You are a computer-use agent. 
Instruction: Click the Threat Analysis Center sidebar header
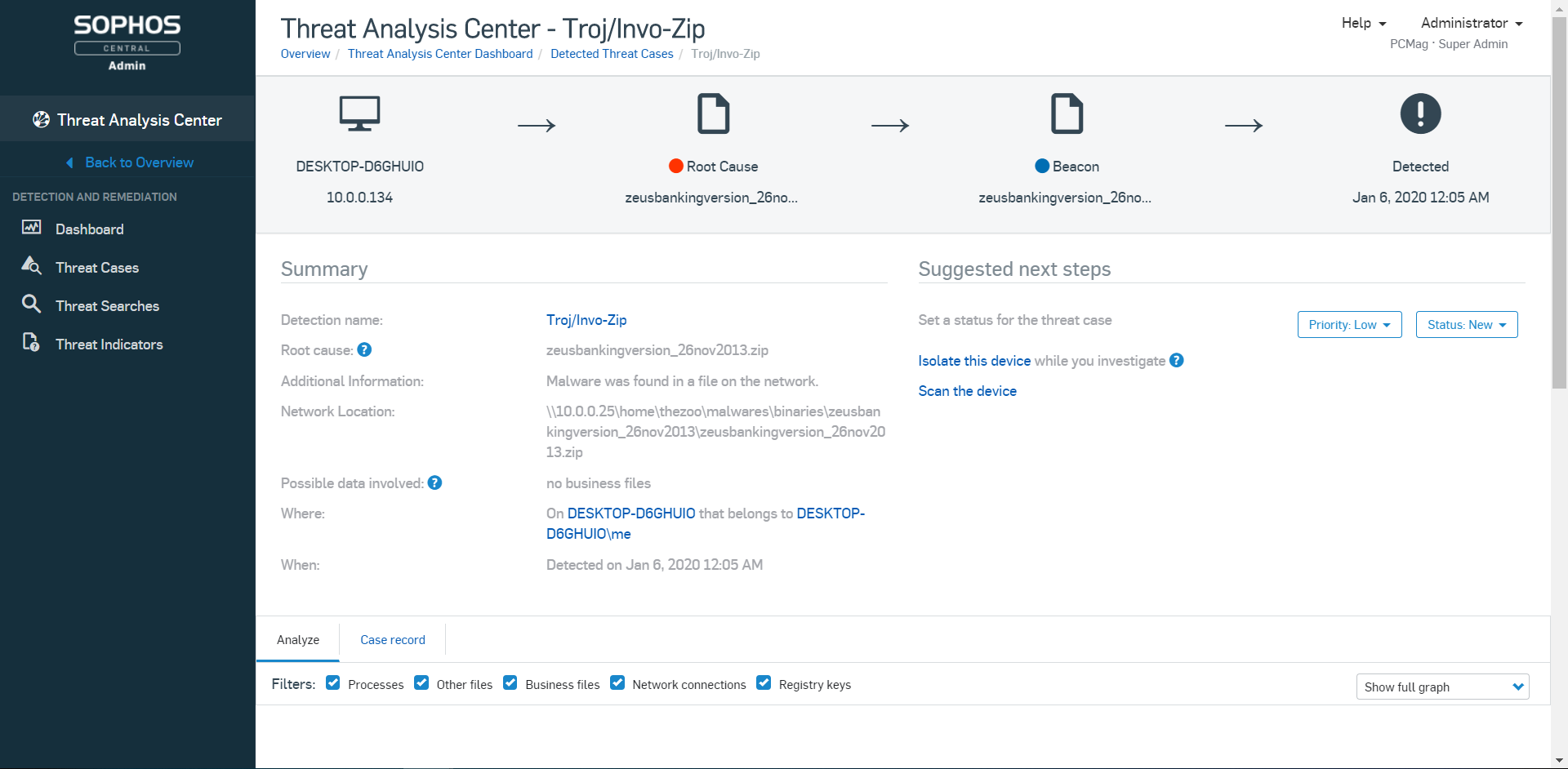click(x=127, y=120)
